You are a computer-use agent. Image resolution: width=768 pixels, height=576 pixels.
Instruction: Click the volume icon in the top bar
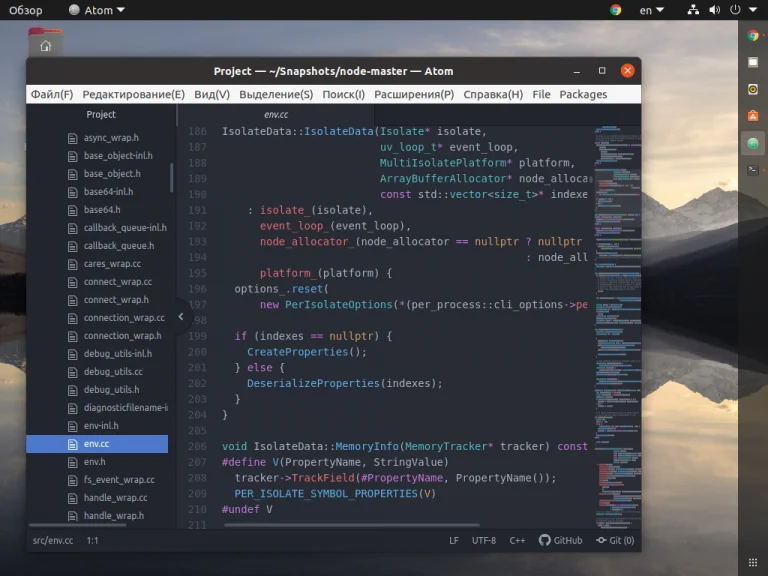pos(716,10)
